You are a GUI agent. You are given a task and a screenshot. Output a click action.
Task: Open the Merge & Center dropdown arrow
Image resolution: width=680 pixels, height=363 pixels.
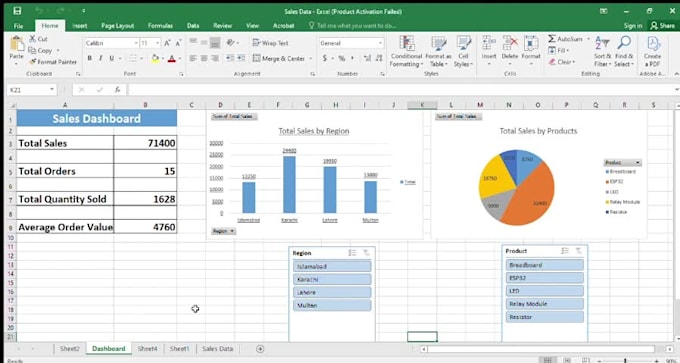coord(311,59)
